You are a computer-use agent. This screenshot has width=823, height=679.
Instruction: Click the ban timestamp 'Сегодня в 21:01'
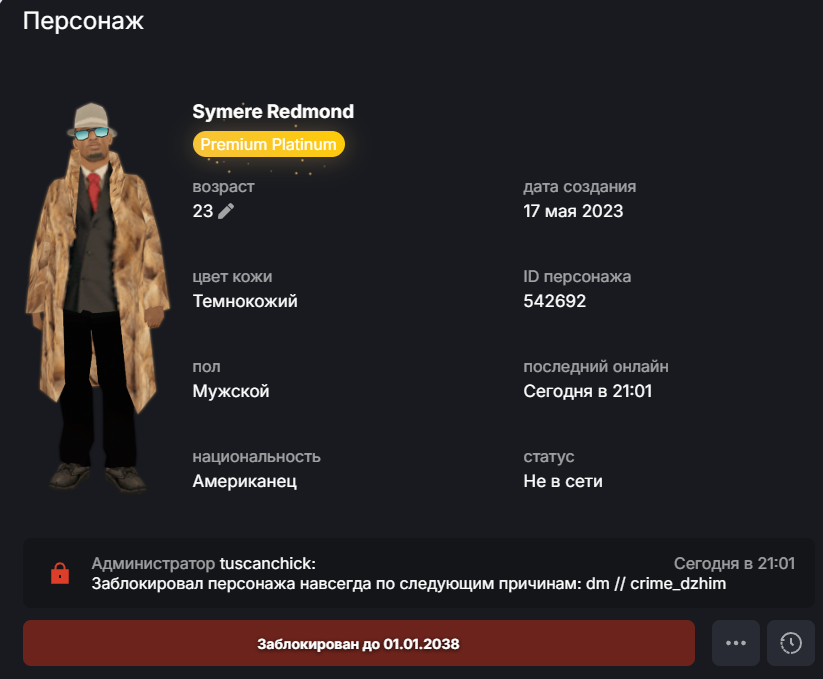point(734,563)
